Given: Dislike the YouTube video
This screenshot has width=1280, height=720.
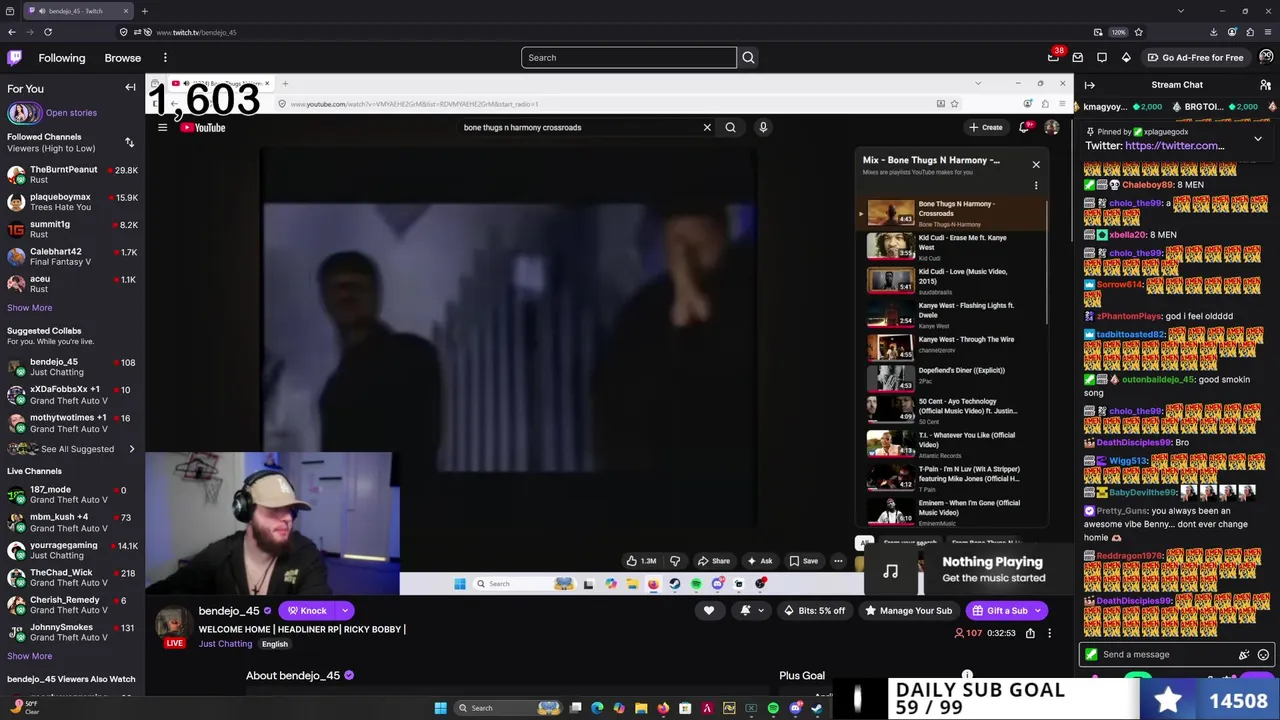Looking at the screenshot, I should click(x=675, y=561).
